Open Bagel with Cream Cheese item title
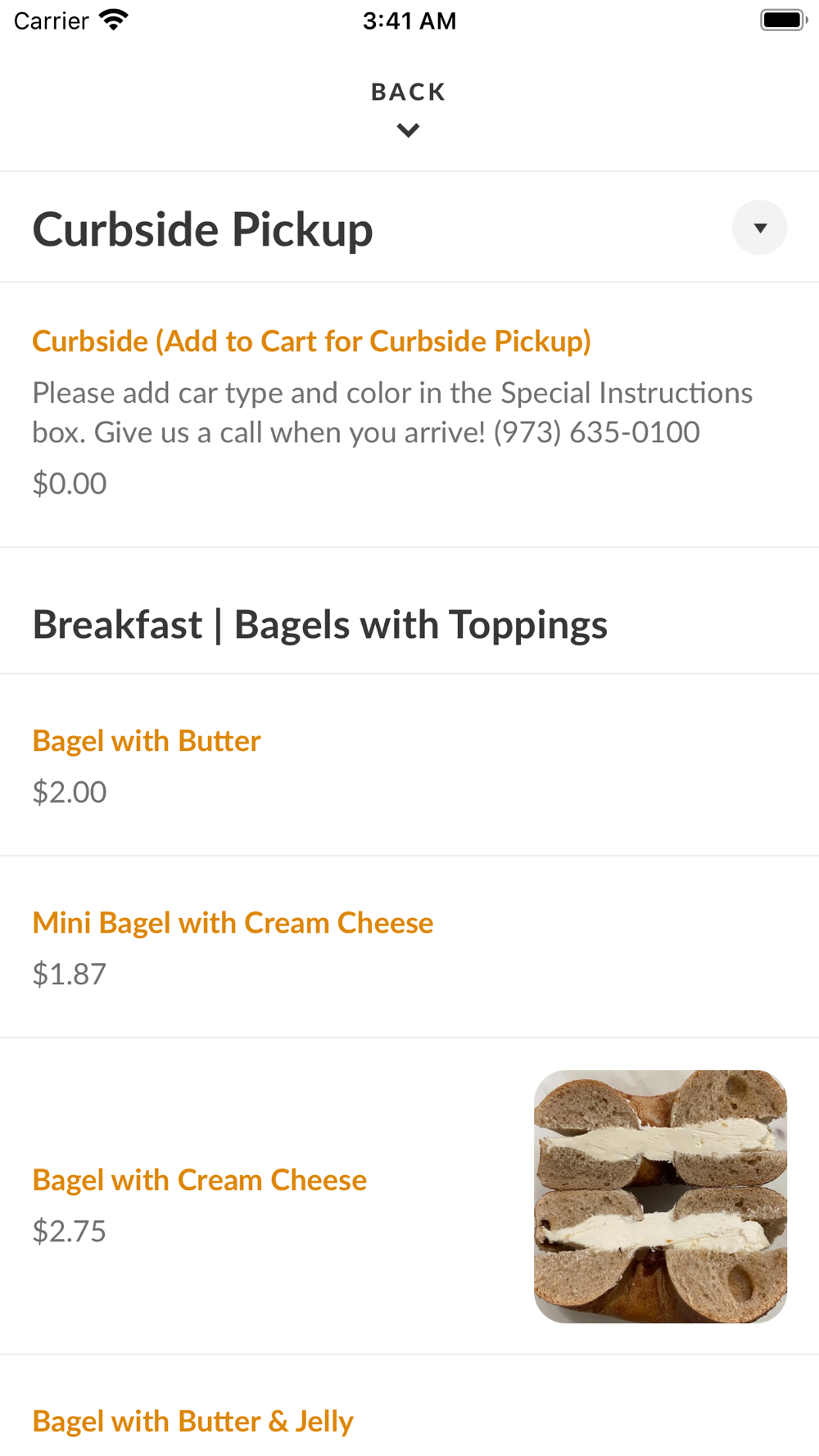819x1456 pixels. coord(199,1180)
